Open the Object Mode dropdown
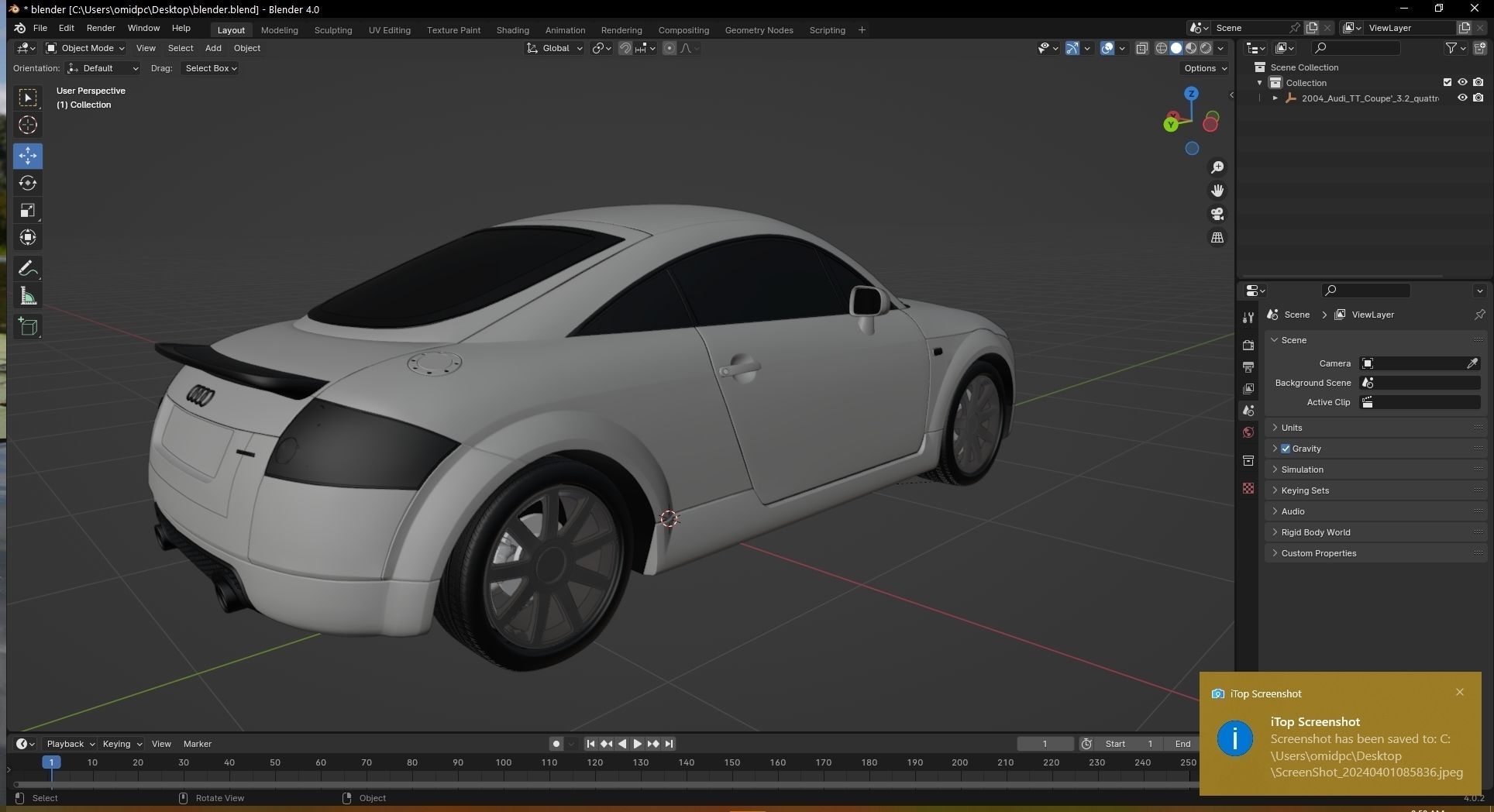The width and height of the screenshot is (1494, 812). coord(84,48)
